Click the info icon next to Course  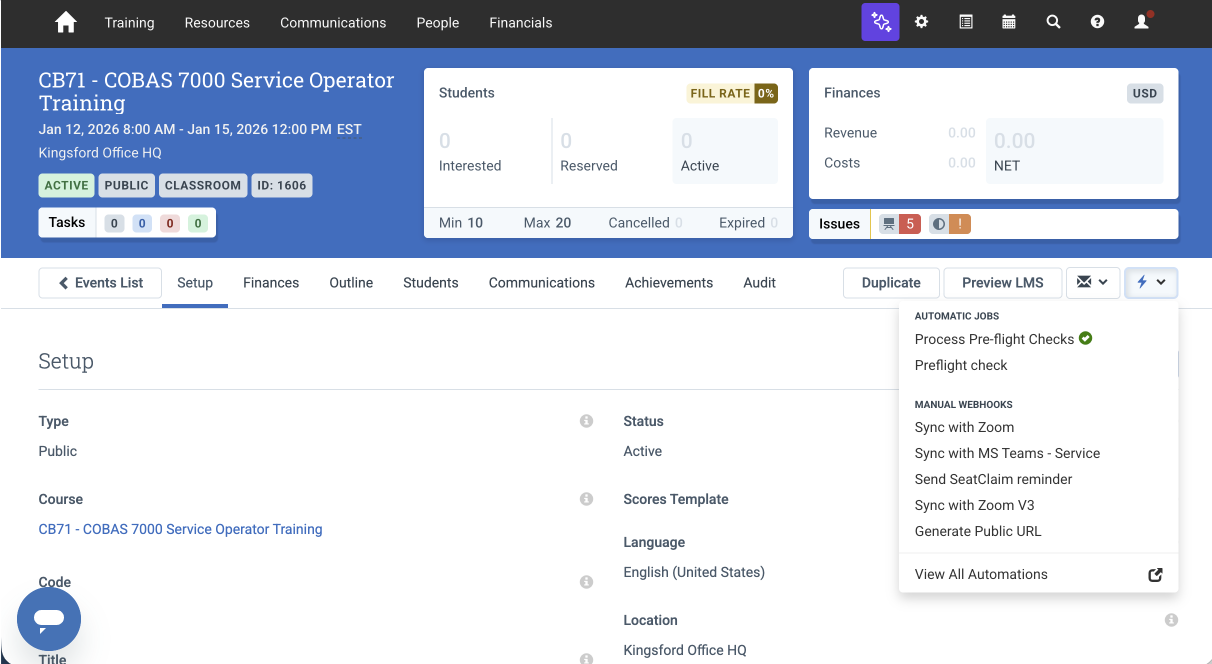(x=587, y=499)
